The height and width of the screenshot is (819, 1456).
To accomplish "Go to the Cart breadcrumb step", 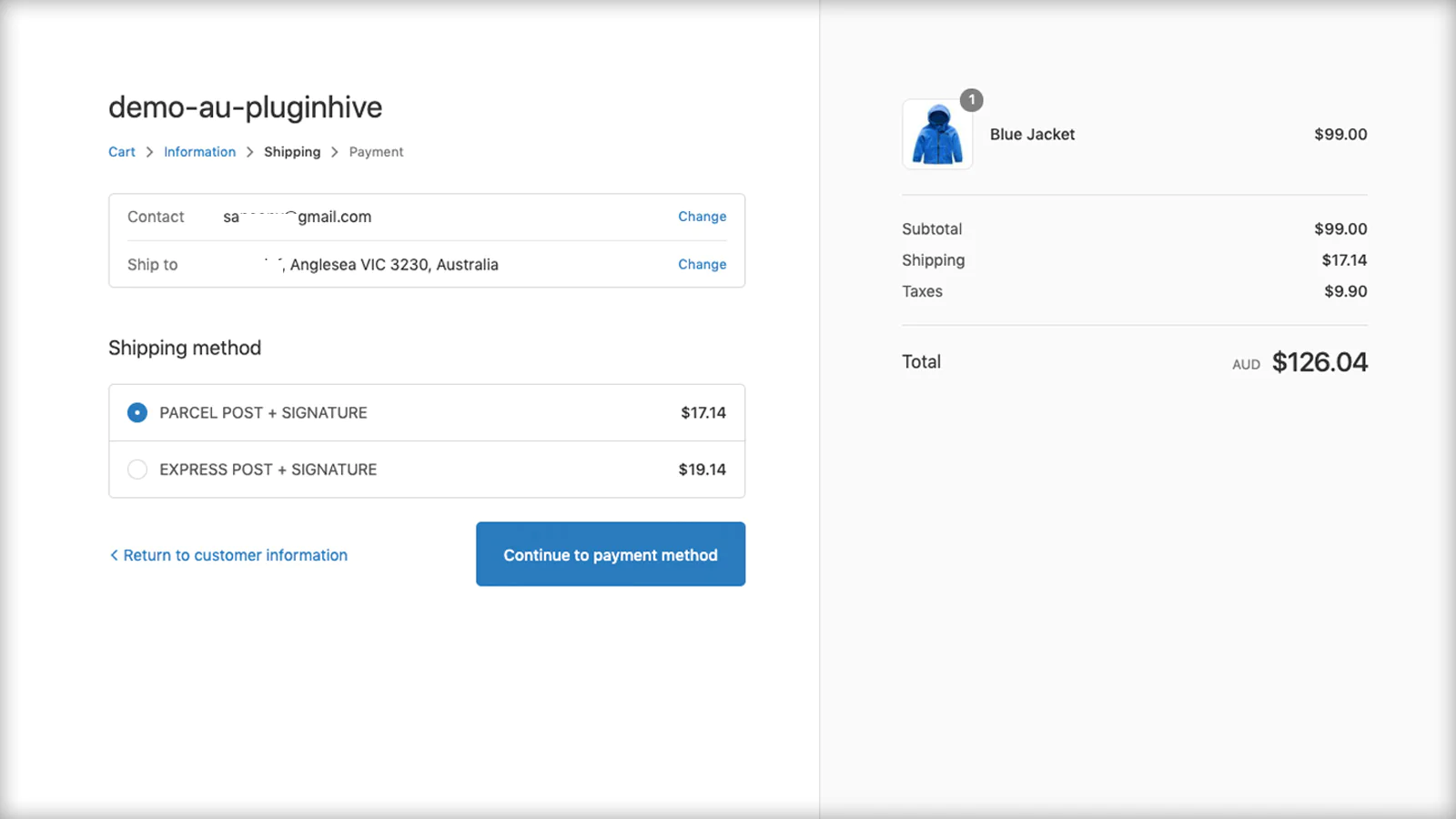I will click(122, 152).
